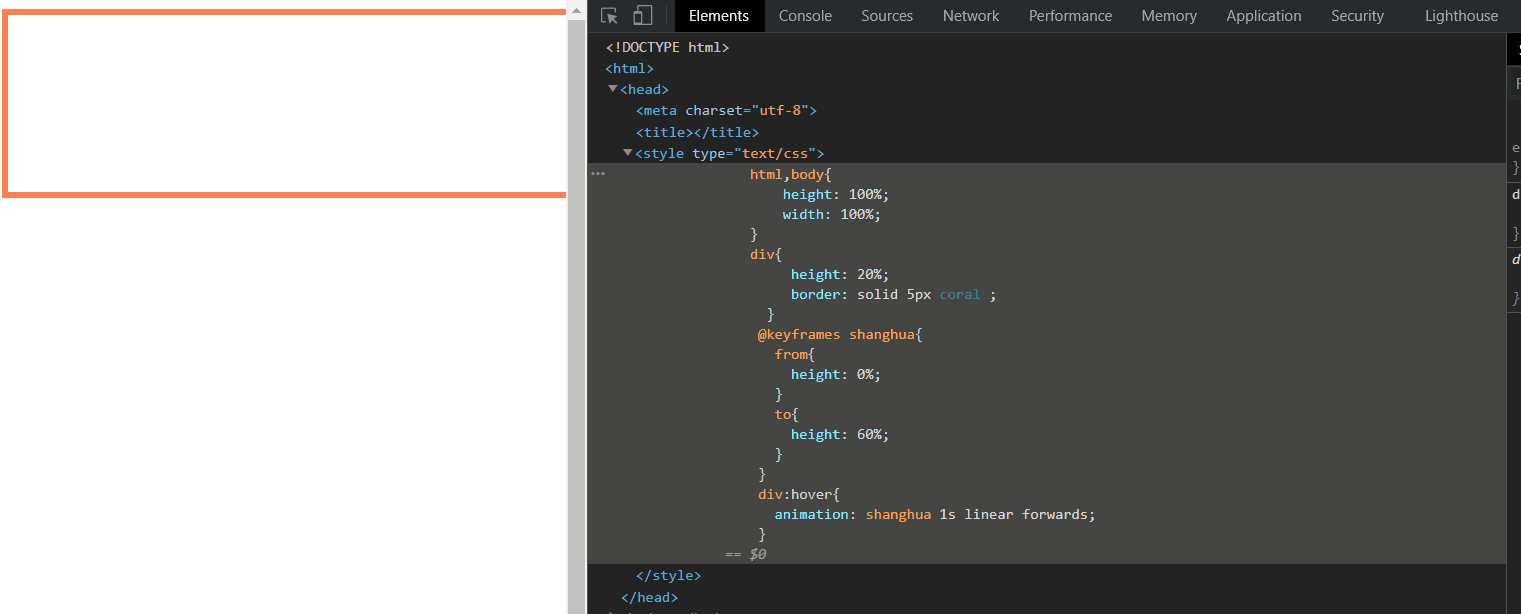Switch to the Console tab
1521x614 pixels.
[x=805, y=16]
